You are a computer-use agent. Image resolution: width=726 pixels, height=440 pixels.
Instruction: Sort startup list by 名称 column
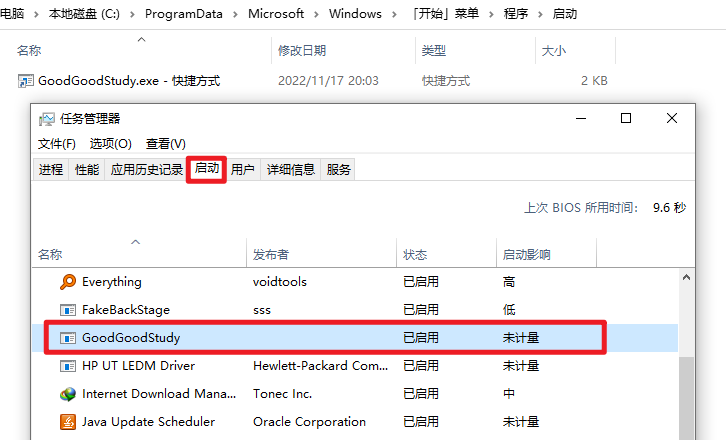tap(139, 254)
